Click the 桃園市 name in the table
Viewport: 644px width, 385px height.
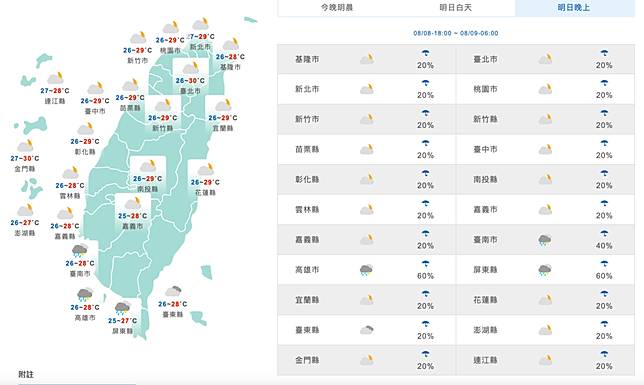[485, 89]
